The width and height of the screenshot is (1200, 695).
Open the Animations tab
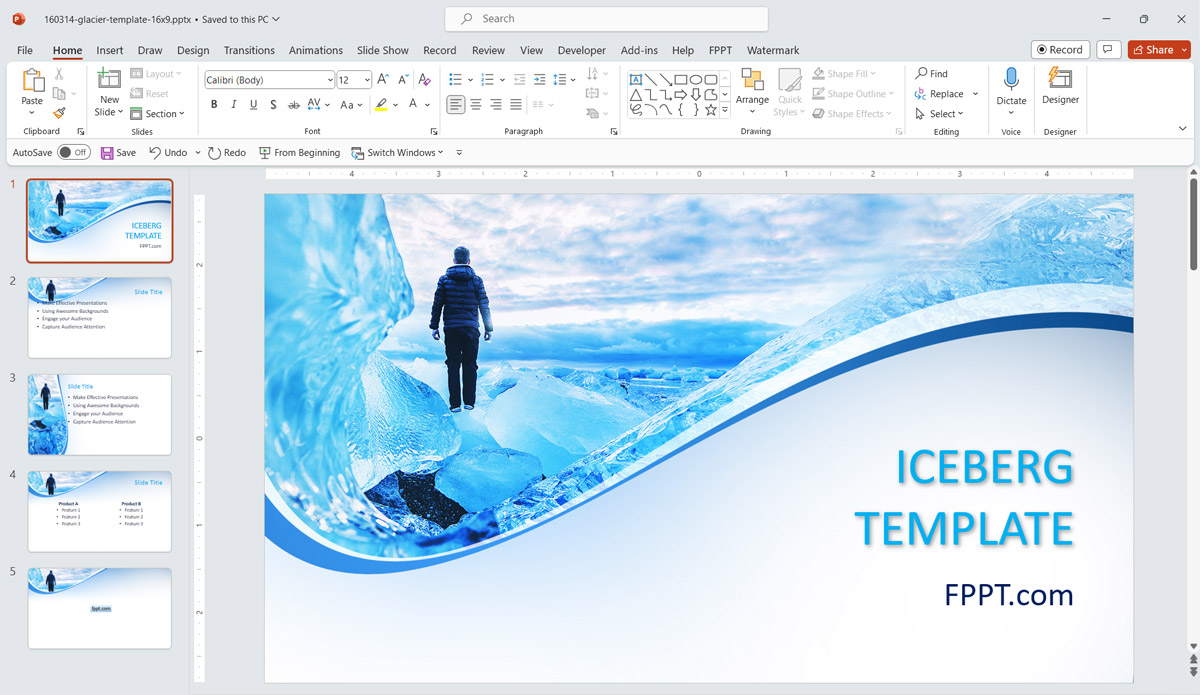click(x=316, y=50)
